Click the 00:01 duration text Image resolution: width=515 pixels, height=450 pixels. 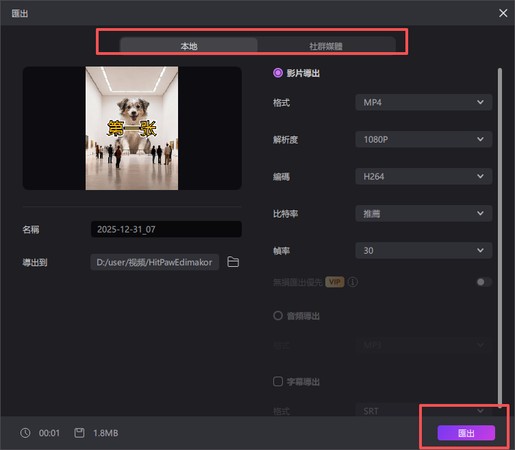click(x=49, y=433)
